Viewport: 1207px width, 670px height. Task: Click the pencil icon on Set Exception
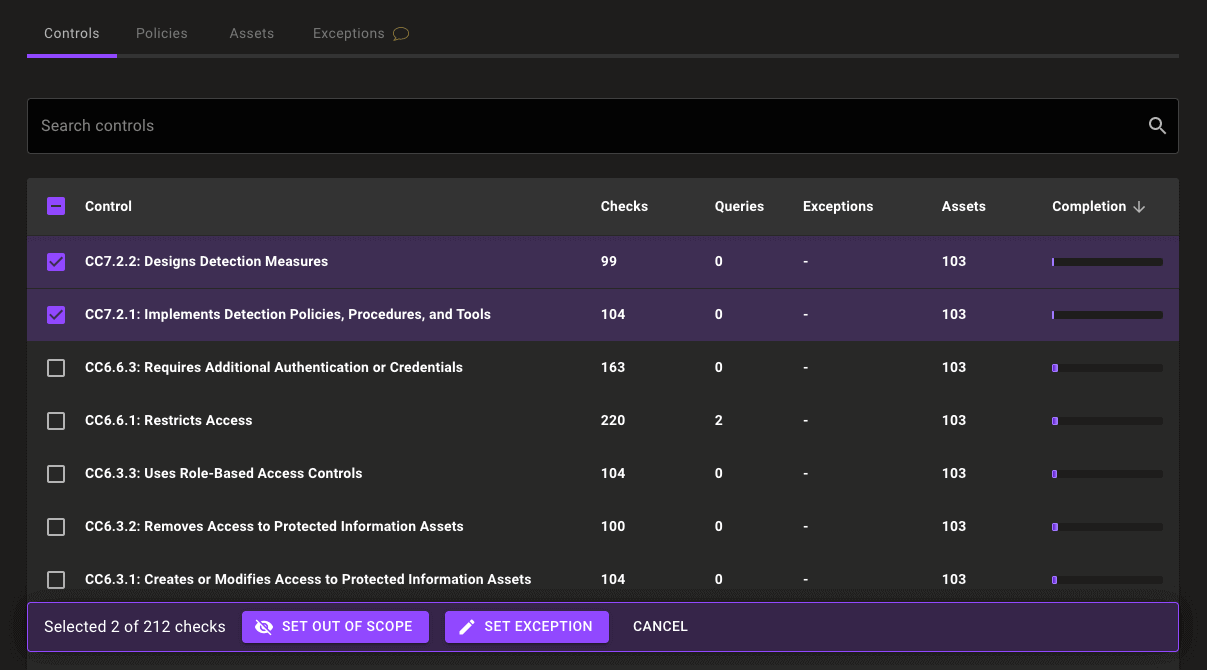point(467,627)
